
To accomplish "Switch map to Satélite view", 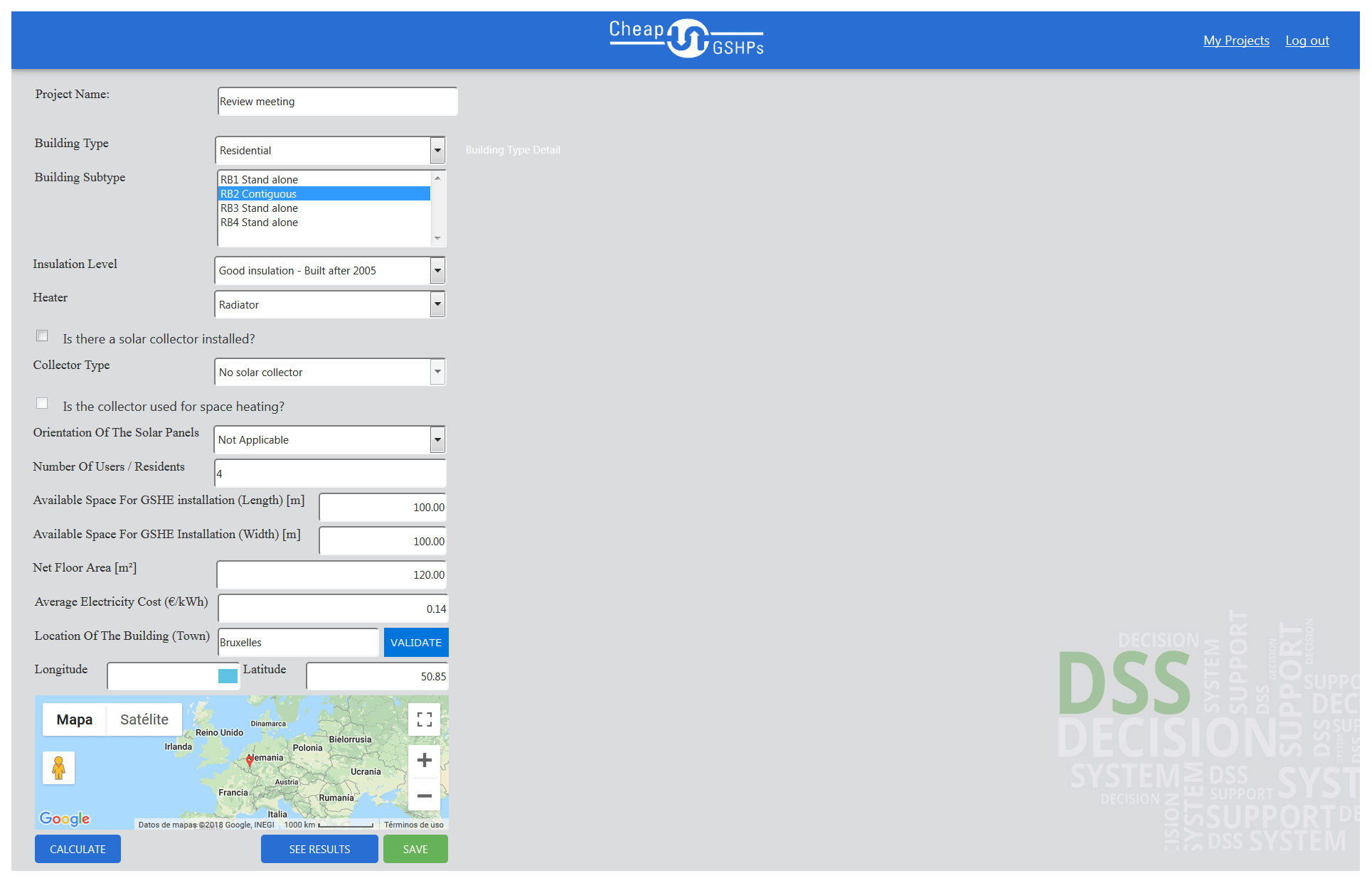I will click(x=144, y=719).
